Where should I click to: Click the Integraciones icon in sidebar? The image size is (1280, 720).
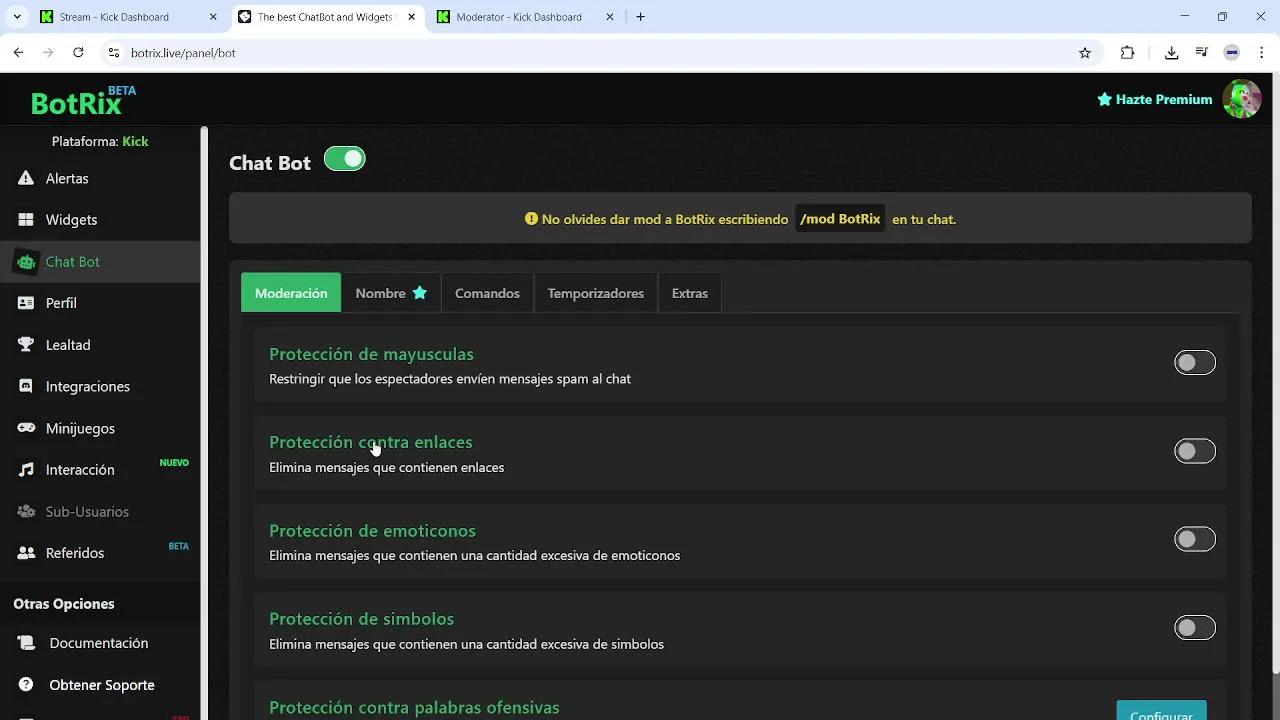26,386
